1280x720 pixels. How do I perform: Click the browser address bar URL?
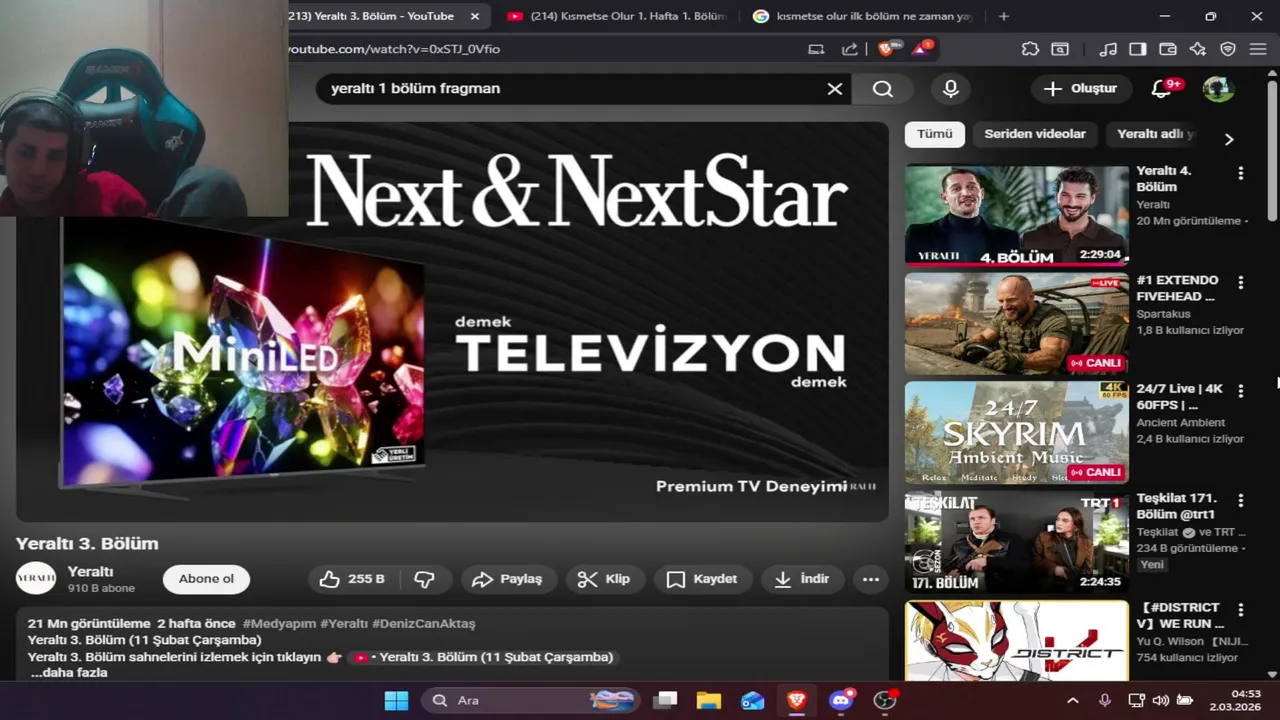tap(394, 49)
